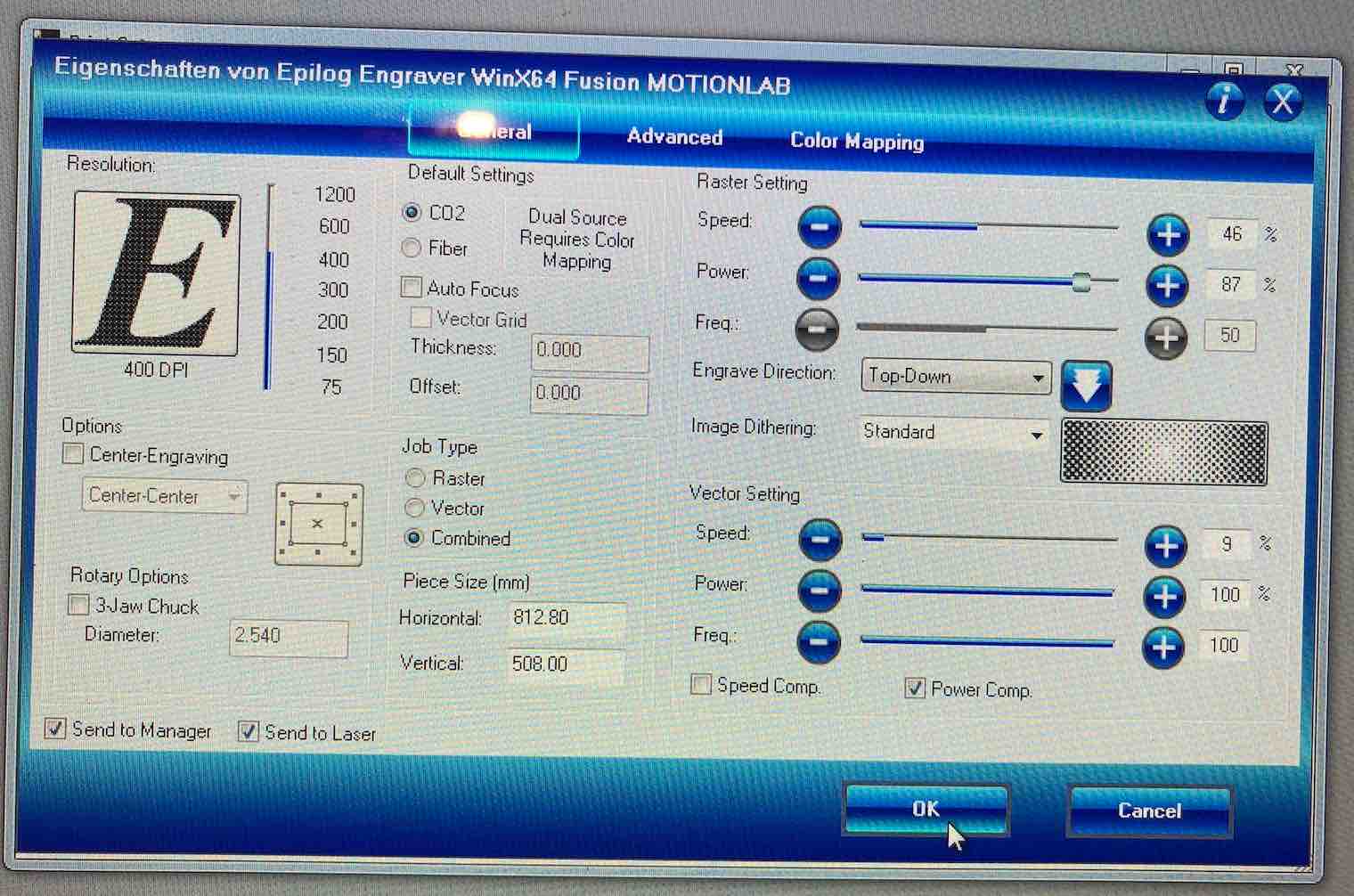This screenshot has width=1354, height=896.
Task: Enable the 3-Jaw Chuck rotary option
Action: pyautogui.click(x=78, y=605)
